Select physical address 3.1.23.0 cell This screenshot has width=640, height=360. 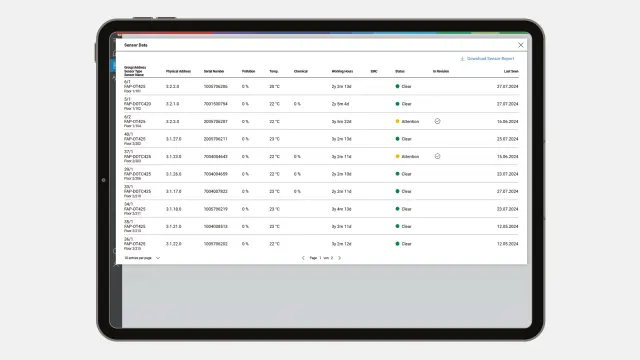click(173, 156)
